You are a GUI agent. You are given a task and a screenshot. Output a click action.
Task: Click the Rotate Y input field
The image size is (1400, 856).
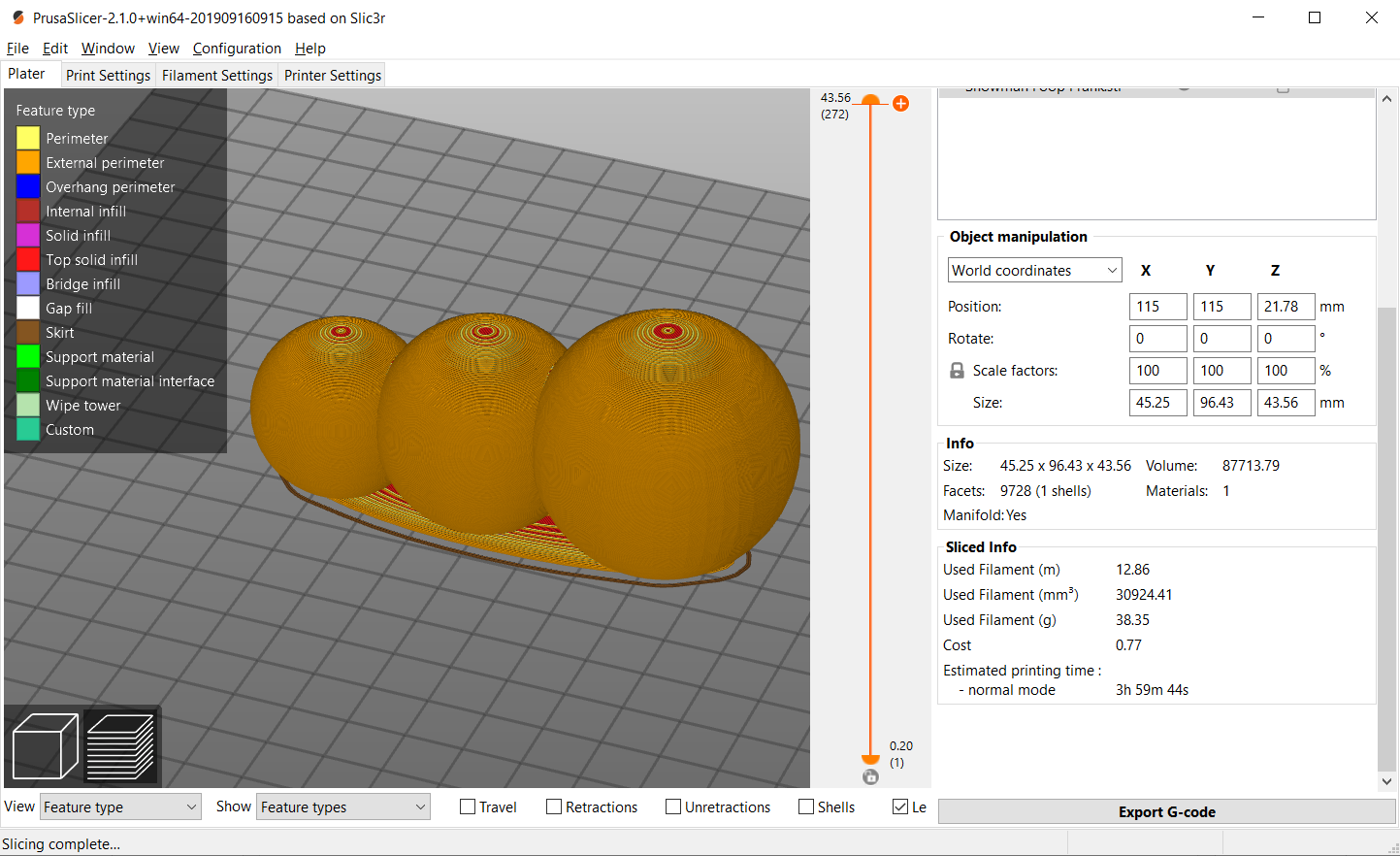pos(1221,339)
